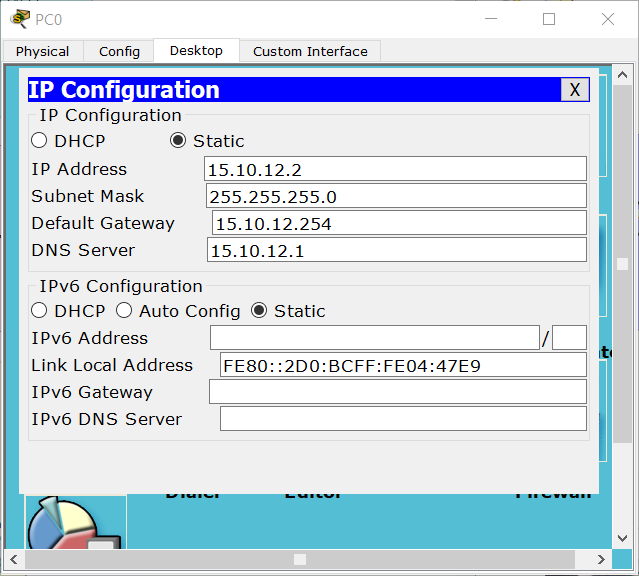Select the IPv4 DHCP radio button
The width and height of the screenshot is (639, 576).
click(x=39, y=141)
